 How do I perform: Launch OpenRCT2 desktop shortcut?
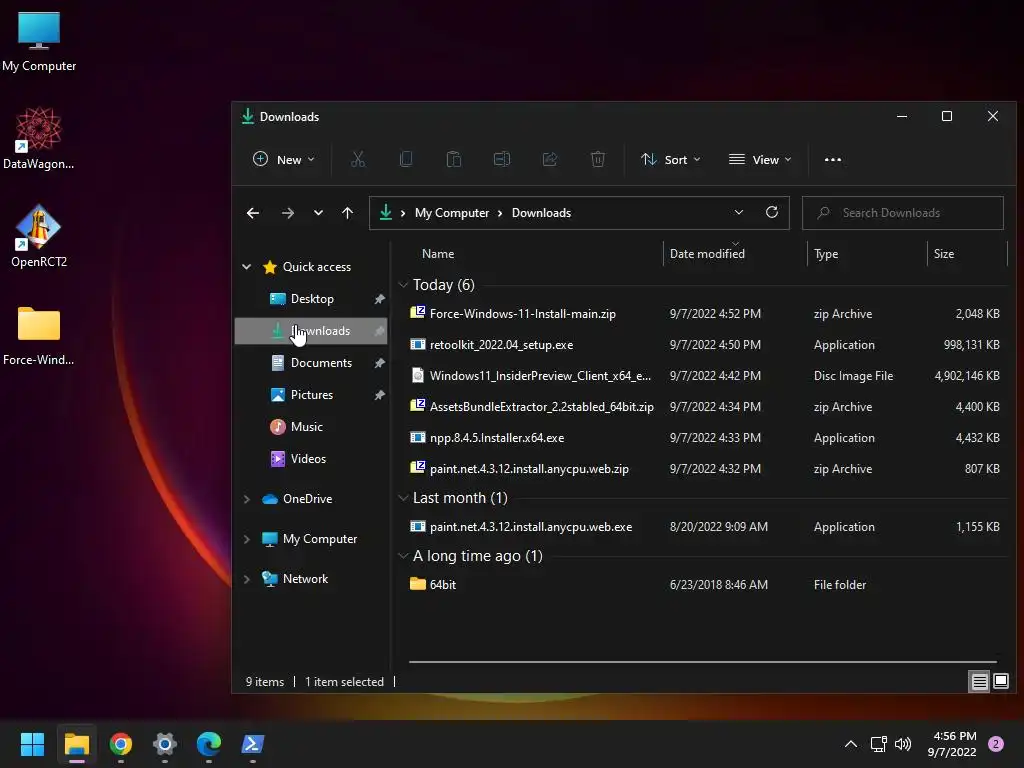(39, 236)
